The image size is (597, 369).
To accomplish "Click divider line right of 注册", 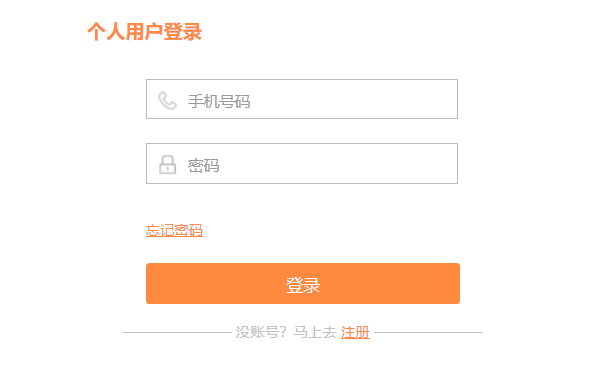I will click(x=429, y=332).
